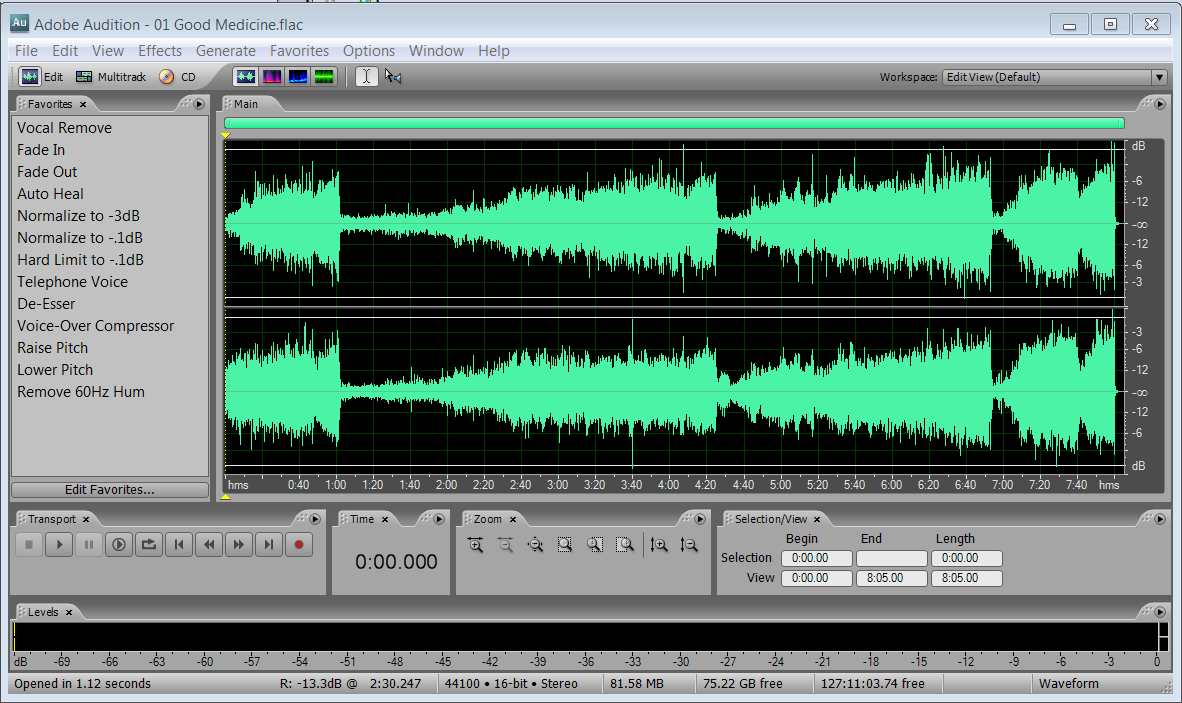The height and width of the screenshot is (703, 1182).
Task: Open Favorites panel options menu arrow
Action: tap(198, 103)
